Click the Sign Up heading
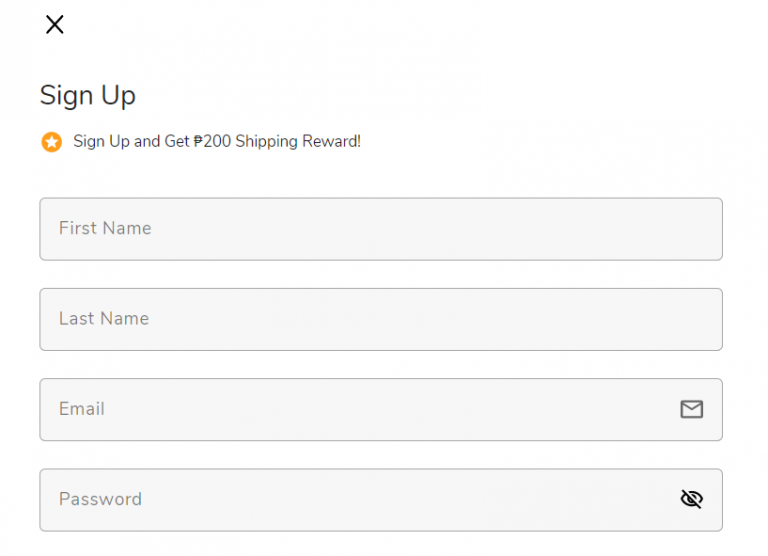The image size is (768, 556). click(88, 96)
